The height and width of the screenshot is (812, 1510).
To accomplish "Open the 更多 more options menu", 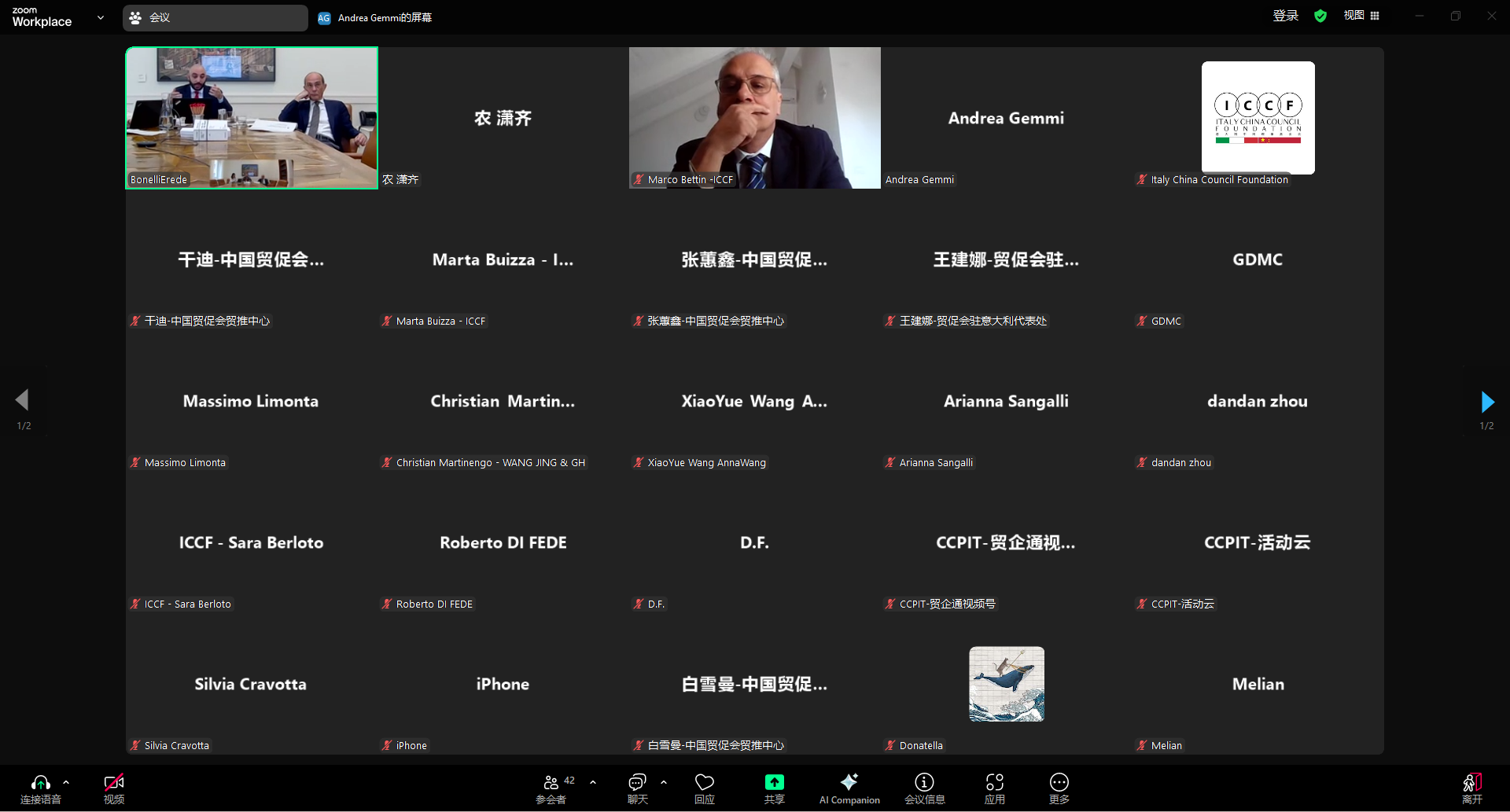I will click(1059, 786).
